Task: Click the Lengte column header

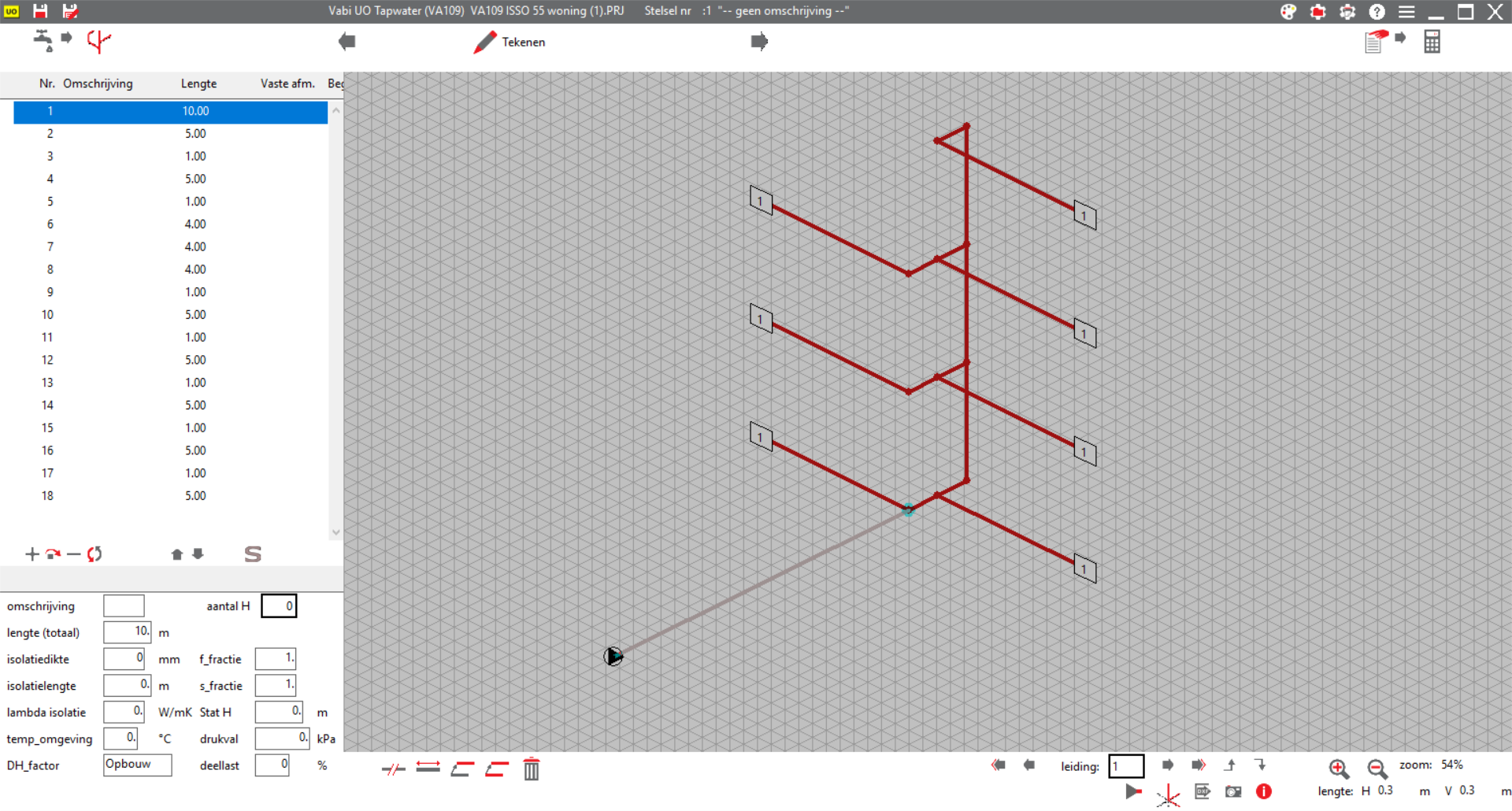Action: coord(198,83)
